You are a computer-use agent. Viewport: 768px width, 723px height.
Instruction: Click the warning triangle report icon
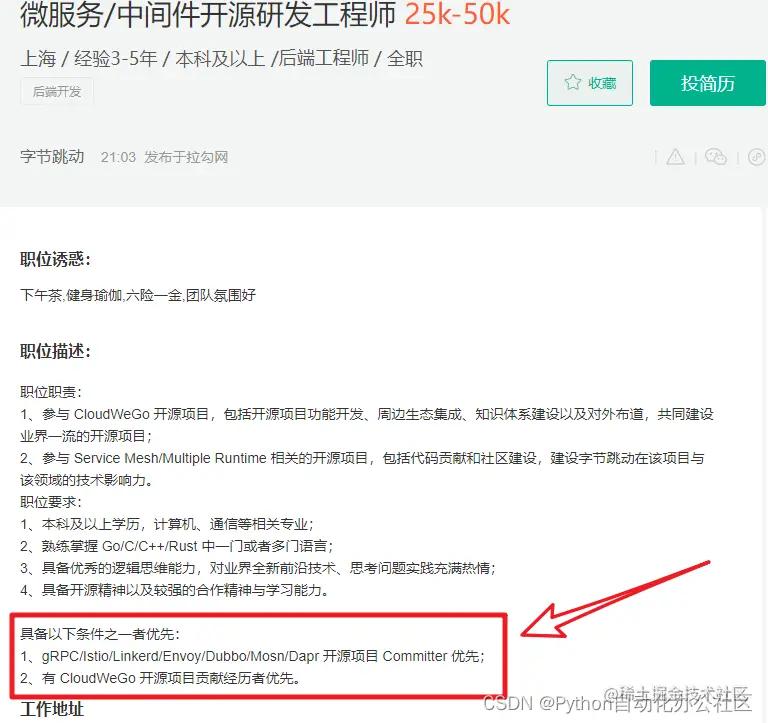[x=675, y=157]
